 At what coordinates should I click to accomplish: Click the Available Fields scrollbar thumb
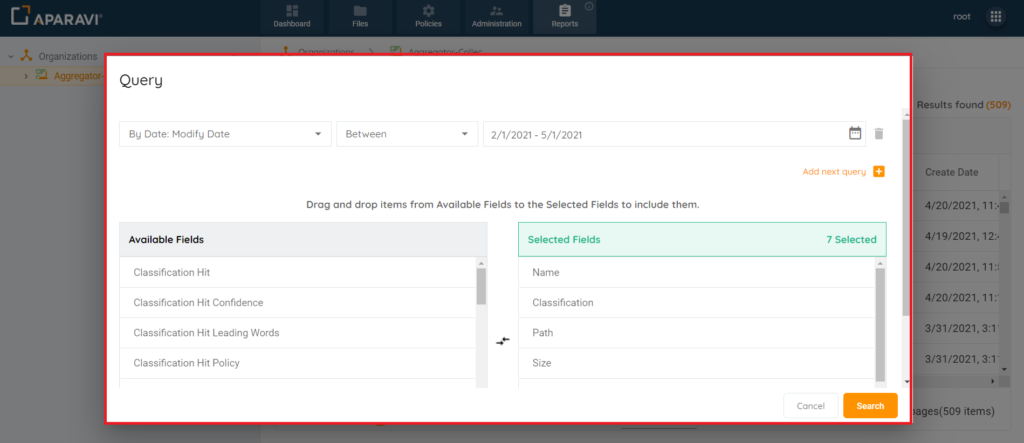coord(481,286)
